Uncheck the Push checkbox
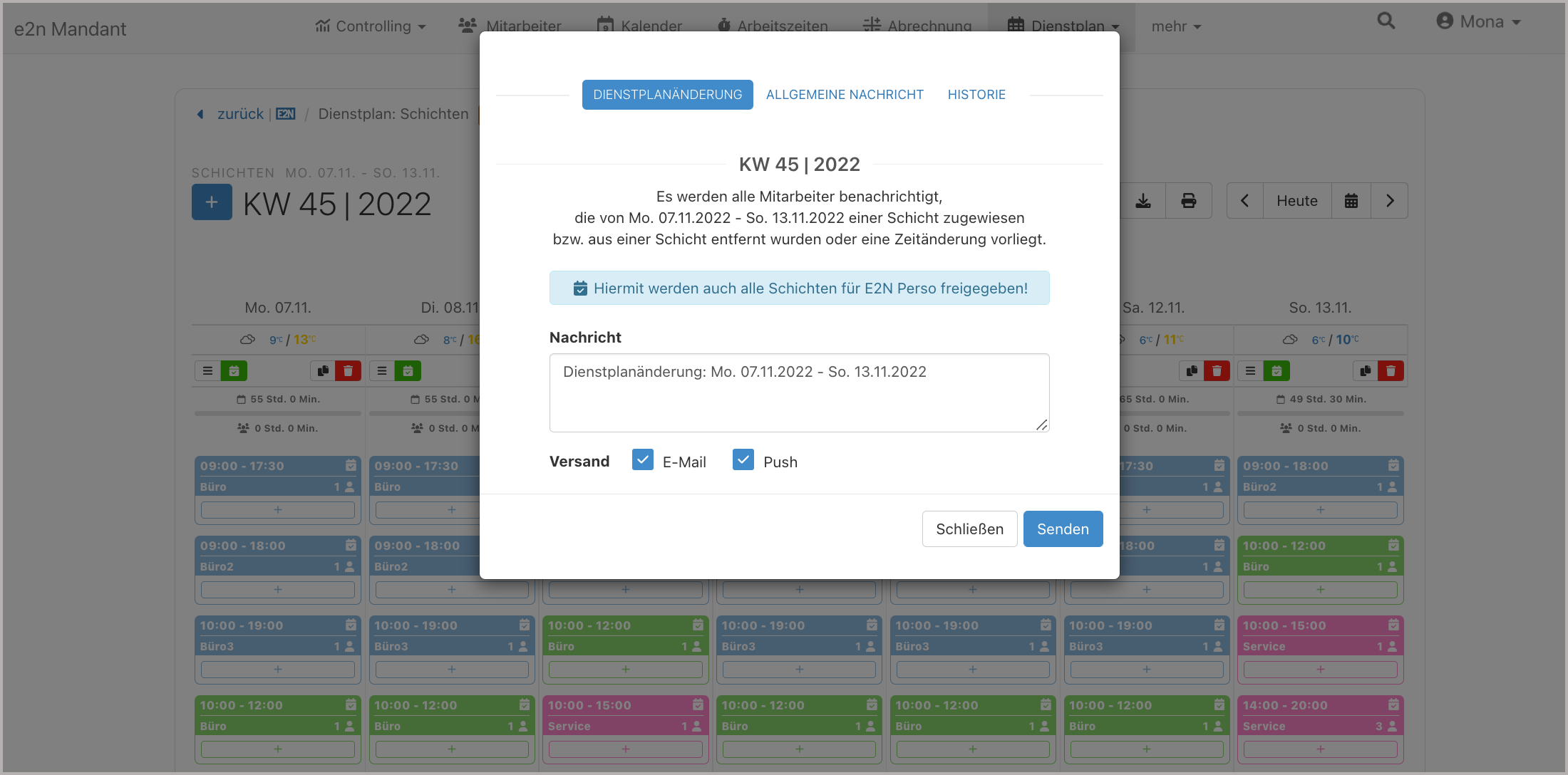The width and height of the screenshot is (1568, 775). (x=743, y=460)
